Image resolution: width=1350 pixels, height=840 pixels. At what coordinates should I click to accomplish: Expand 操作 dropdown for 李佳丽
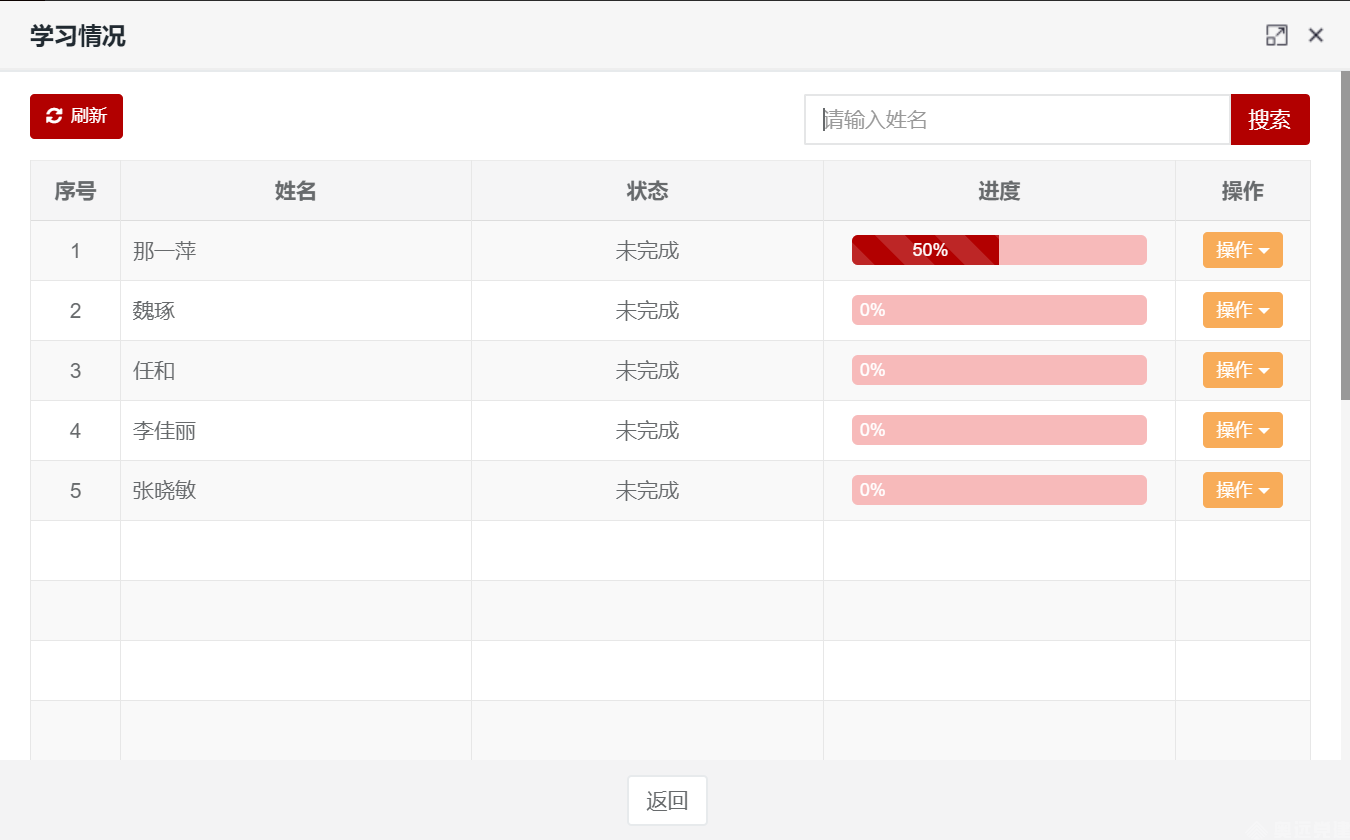[1242, 430]
